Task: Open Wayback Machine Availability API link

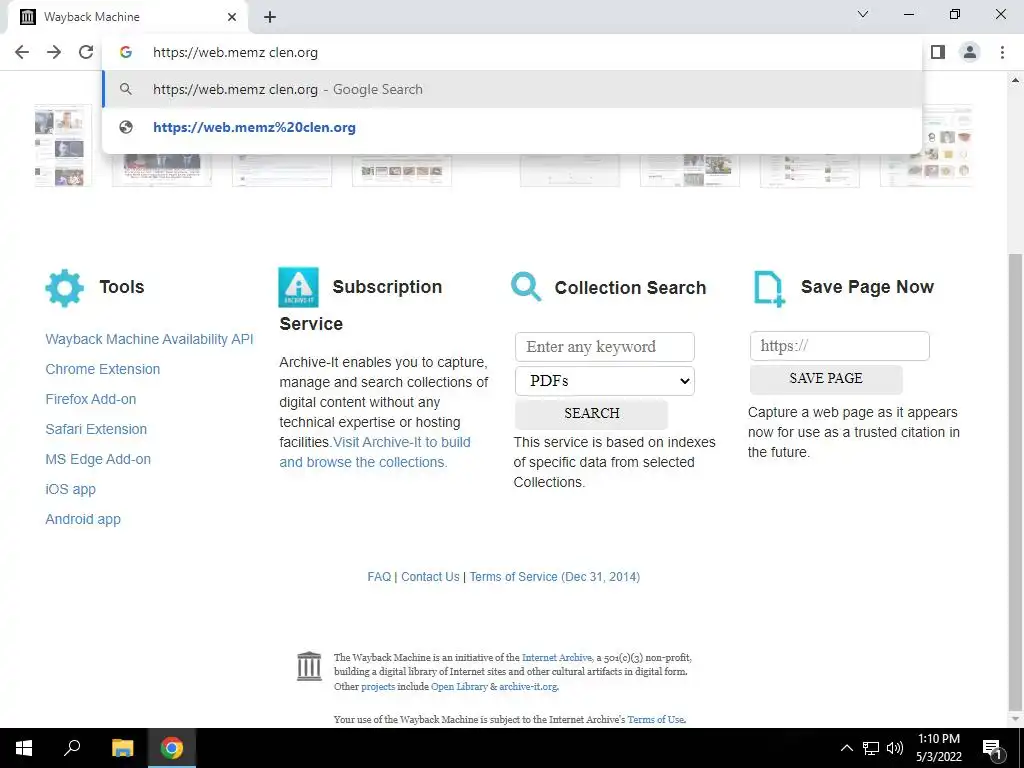Action: tap(149, 339)
